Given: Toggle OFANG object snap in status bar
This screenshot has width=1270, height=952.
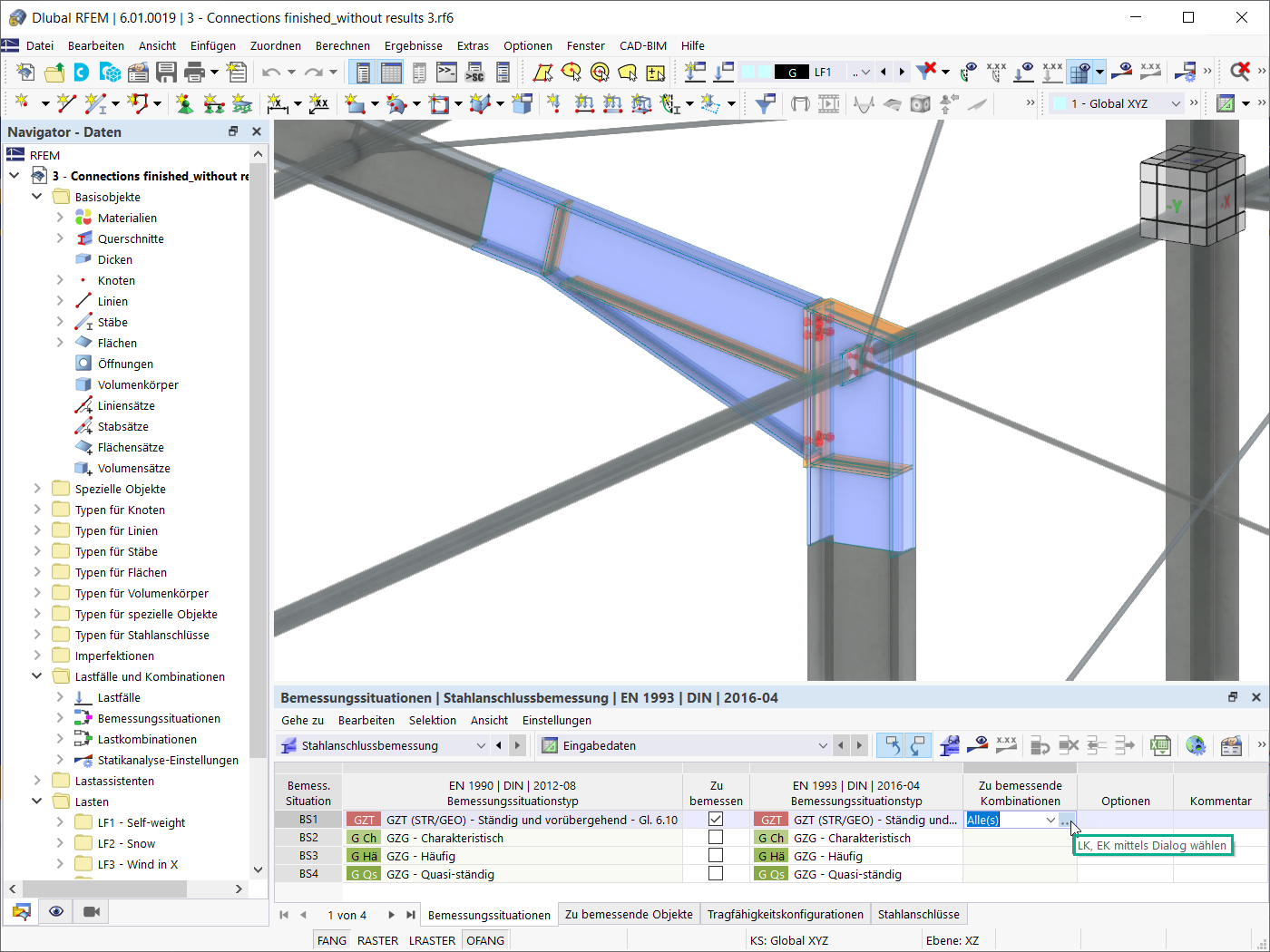Looking at the screenshot, I should (485, 940).
